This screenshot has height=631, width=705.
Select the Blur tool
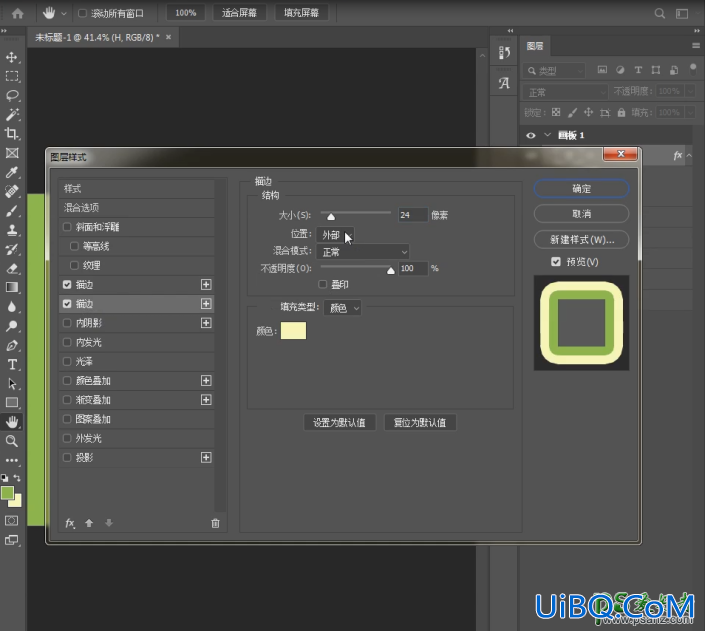(x=12, y=307)
